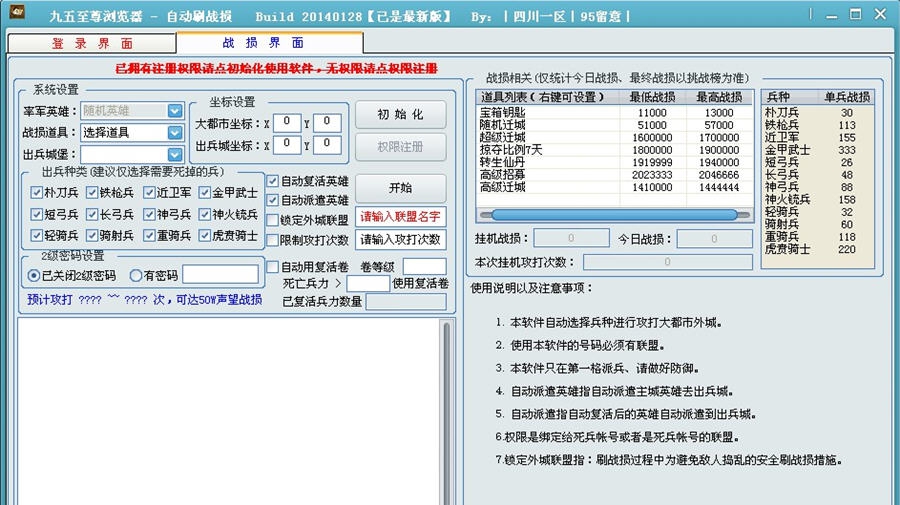Click the 死亡兵力 input field
The image size is (900, 505).
click(x=368, y=283)
